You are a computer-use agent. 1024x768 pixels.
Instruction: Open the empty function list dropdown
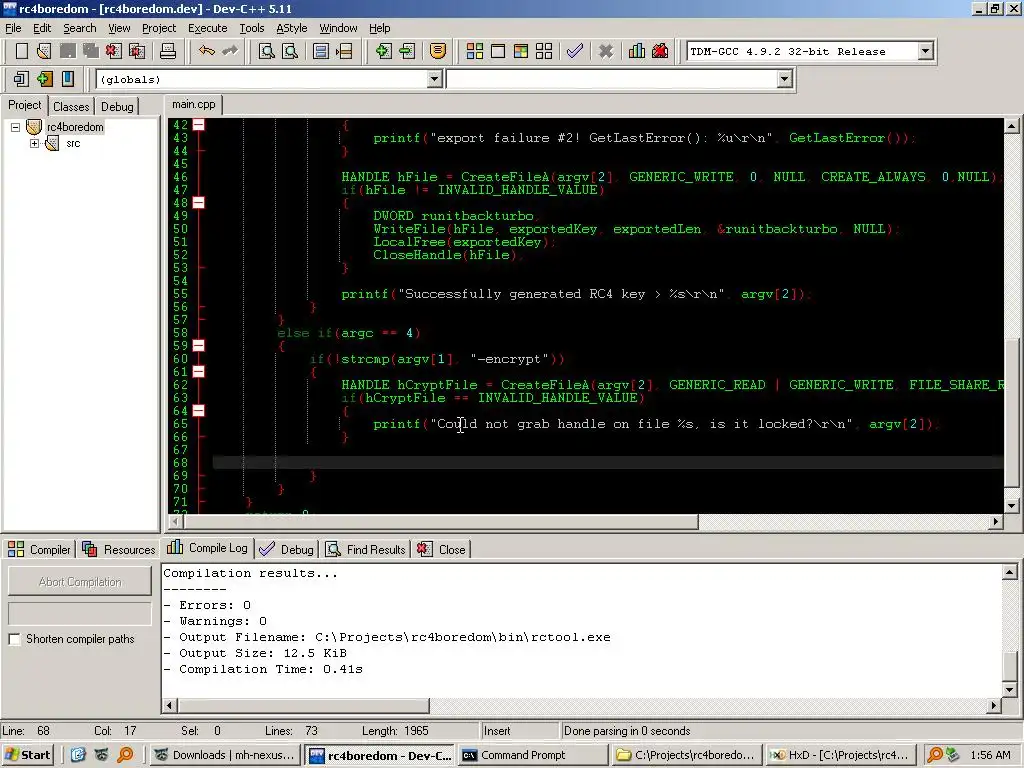click(x=784, y=79)
